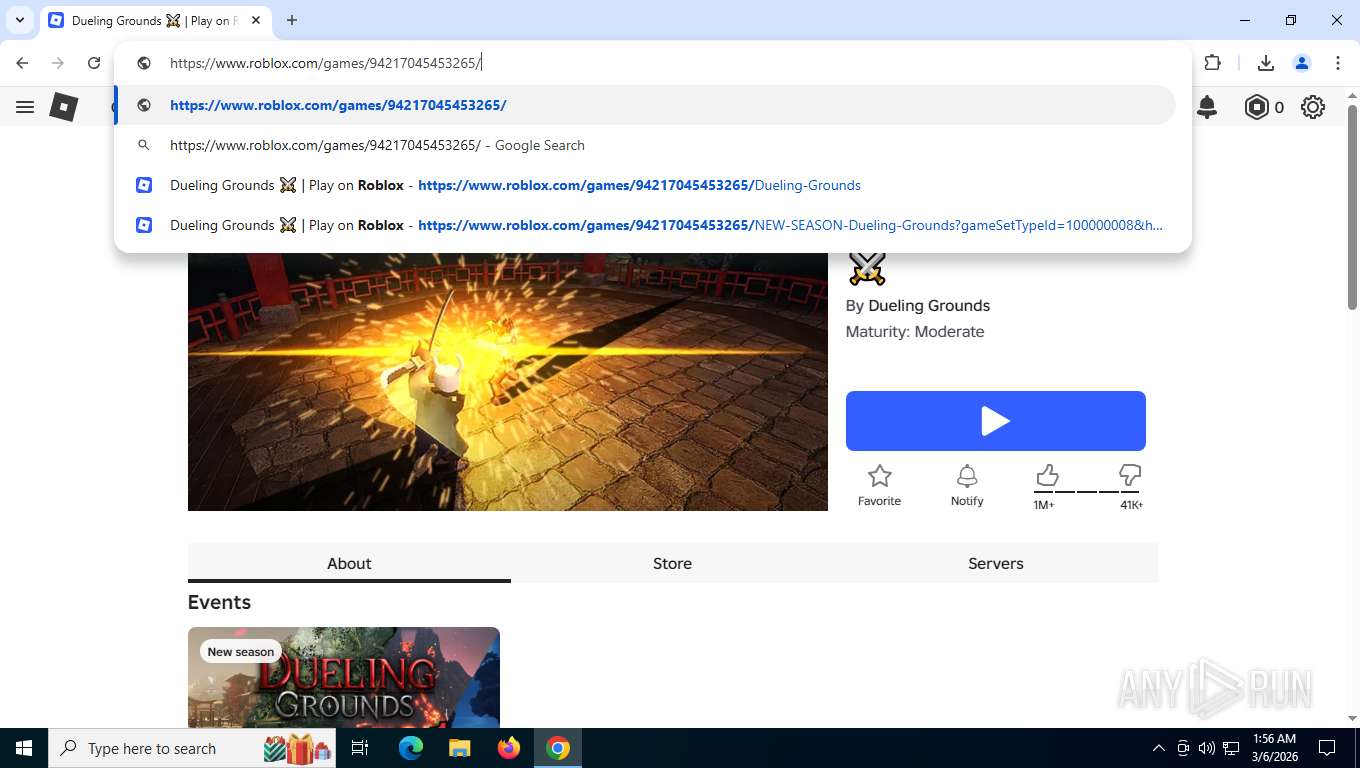Switch to the About tab
The width and height of the screenshot is (1360, 768).
349,563
